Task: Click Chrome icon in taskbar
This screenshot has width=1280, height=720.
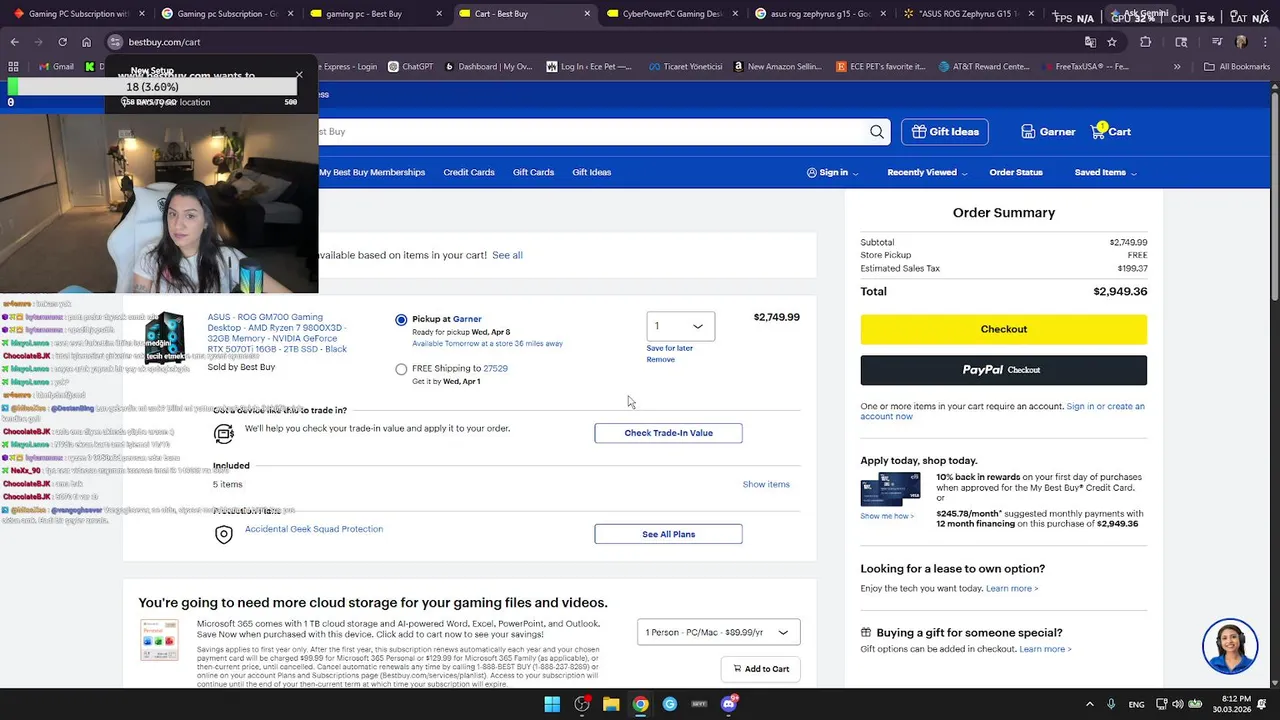Action: (640, 704)
